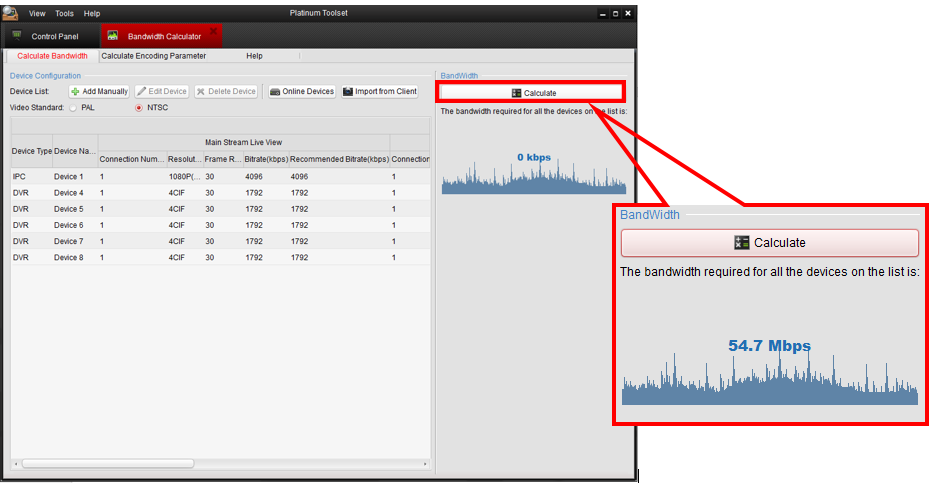This screenshot has width=935, height=496.
Task: Select the NTSC video standard
Action: [x=139, y=107]
